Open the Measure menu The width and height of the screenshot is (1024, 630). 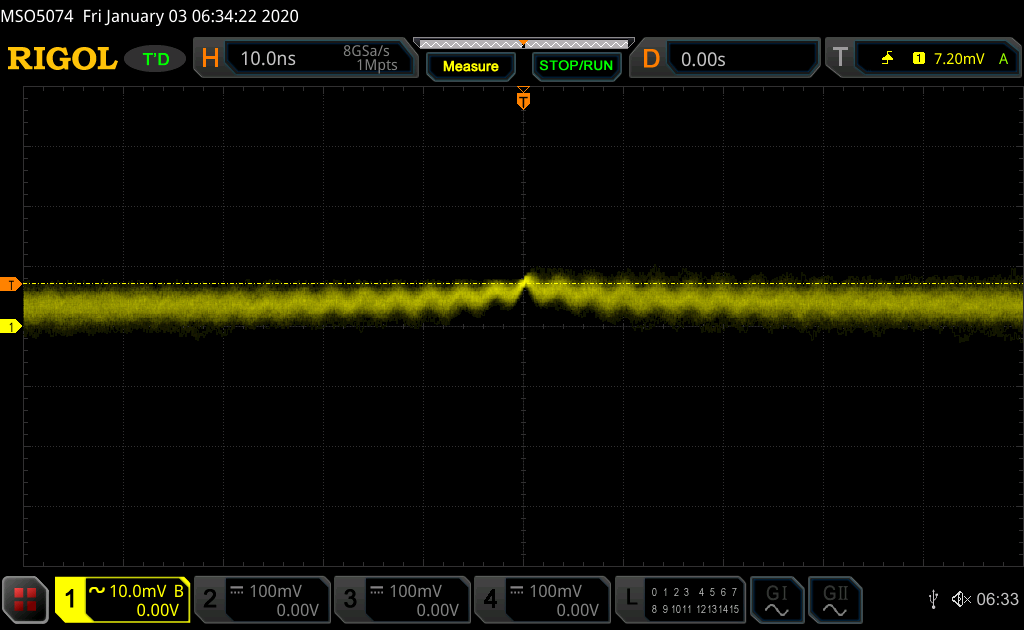click(470, 66)
